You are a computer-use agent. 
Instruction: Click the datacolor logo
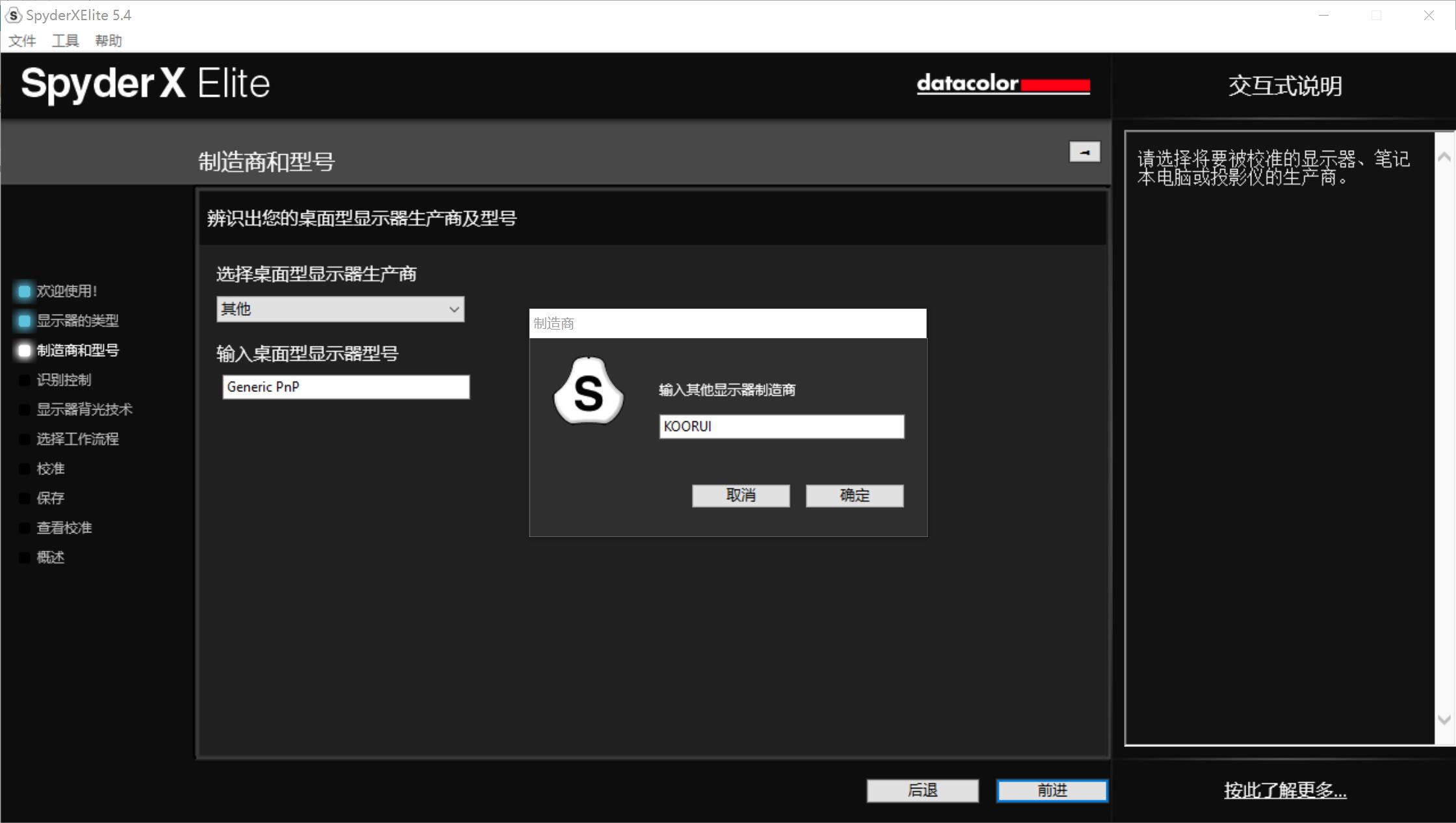coord(1003,85)
